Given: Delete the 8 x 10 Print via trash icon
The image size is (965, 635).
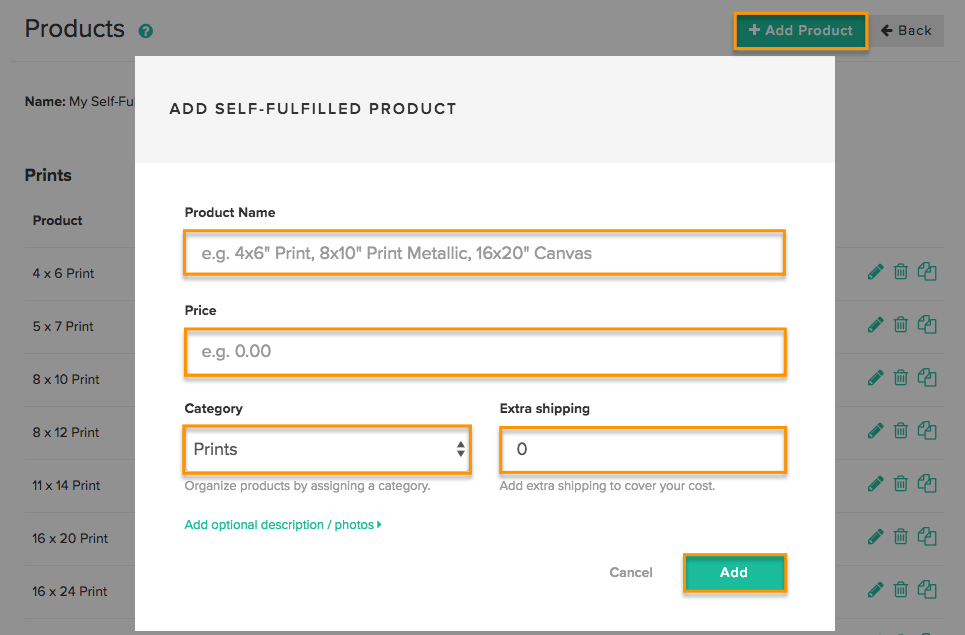Looking at the screenshot, I should 900,377.
